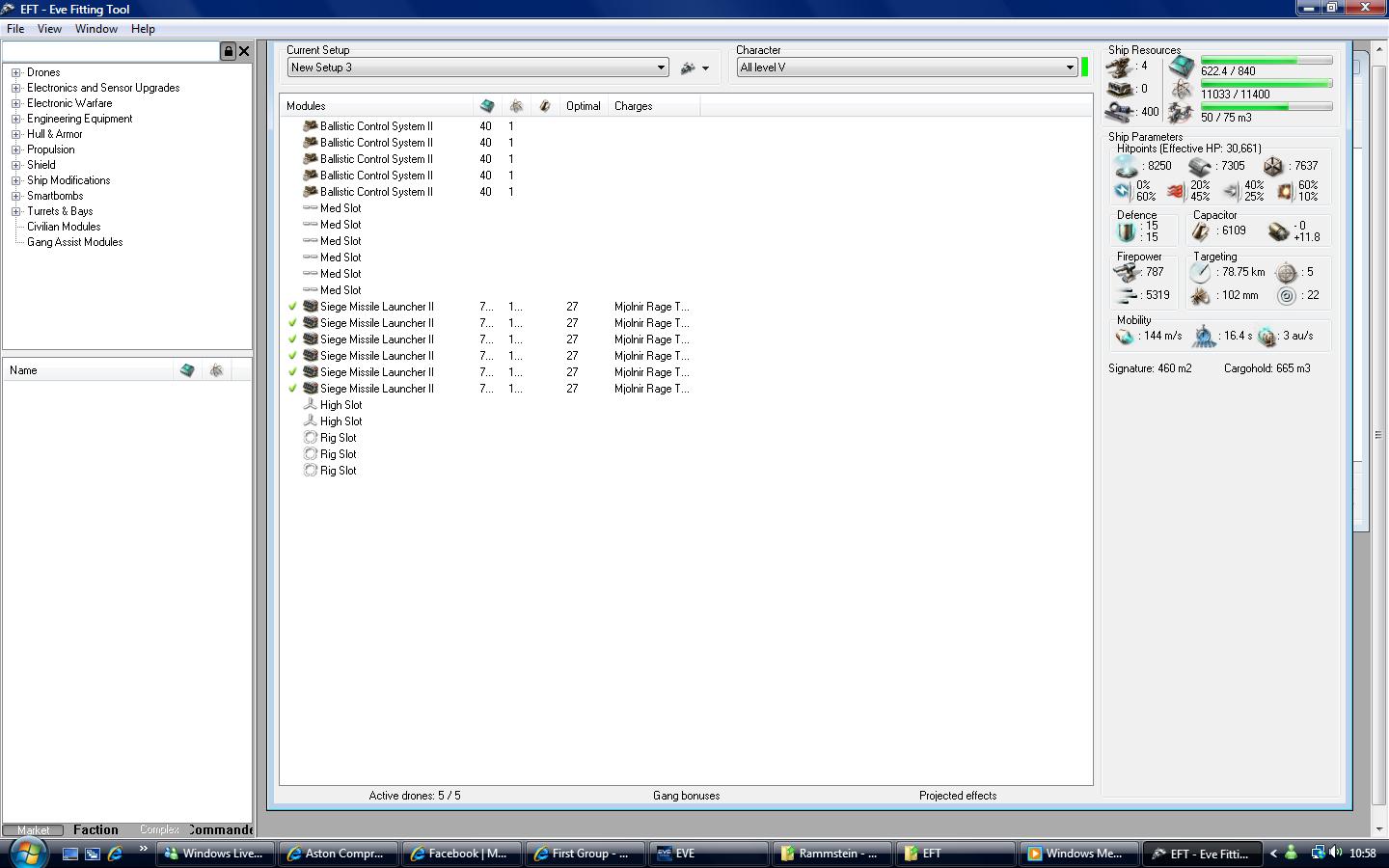Viewport: 1389px width, 868px height.
Task: Open the View menu
Action: tap(49, 29)
